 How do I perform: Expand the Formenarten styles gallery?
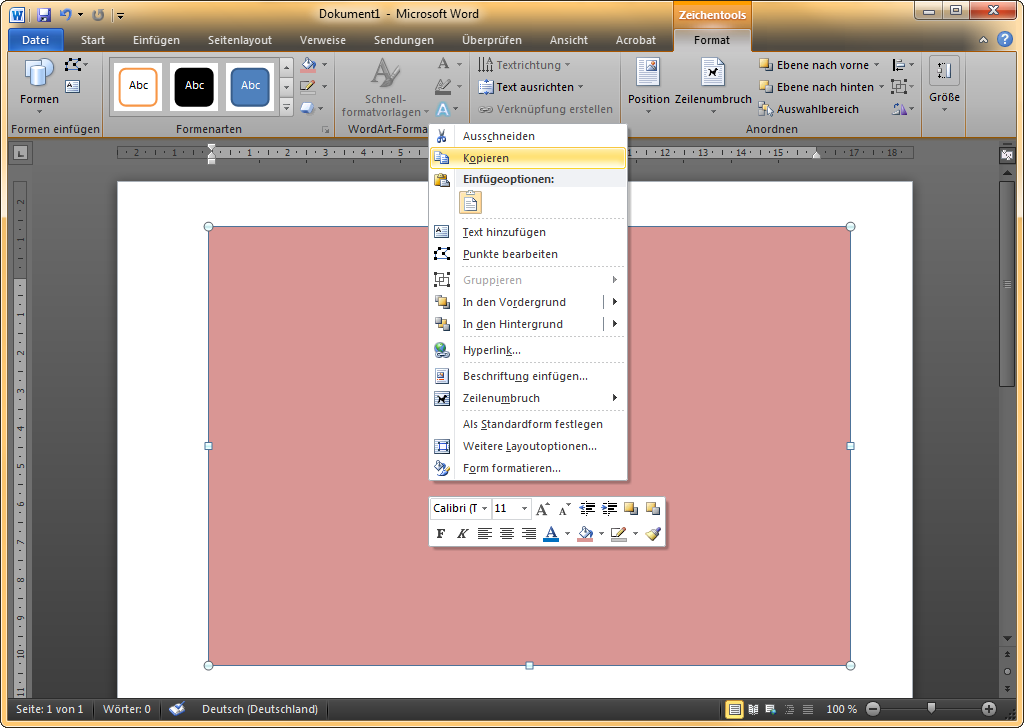click(287, 107)
